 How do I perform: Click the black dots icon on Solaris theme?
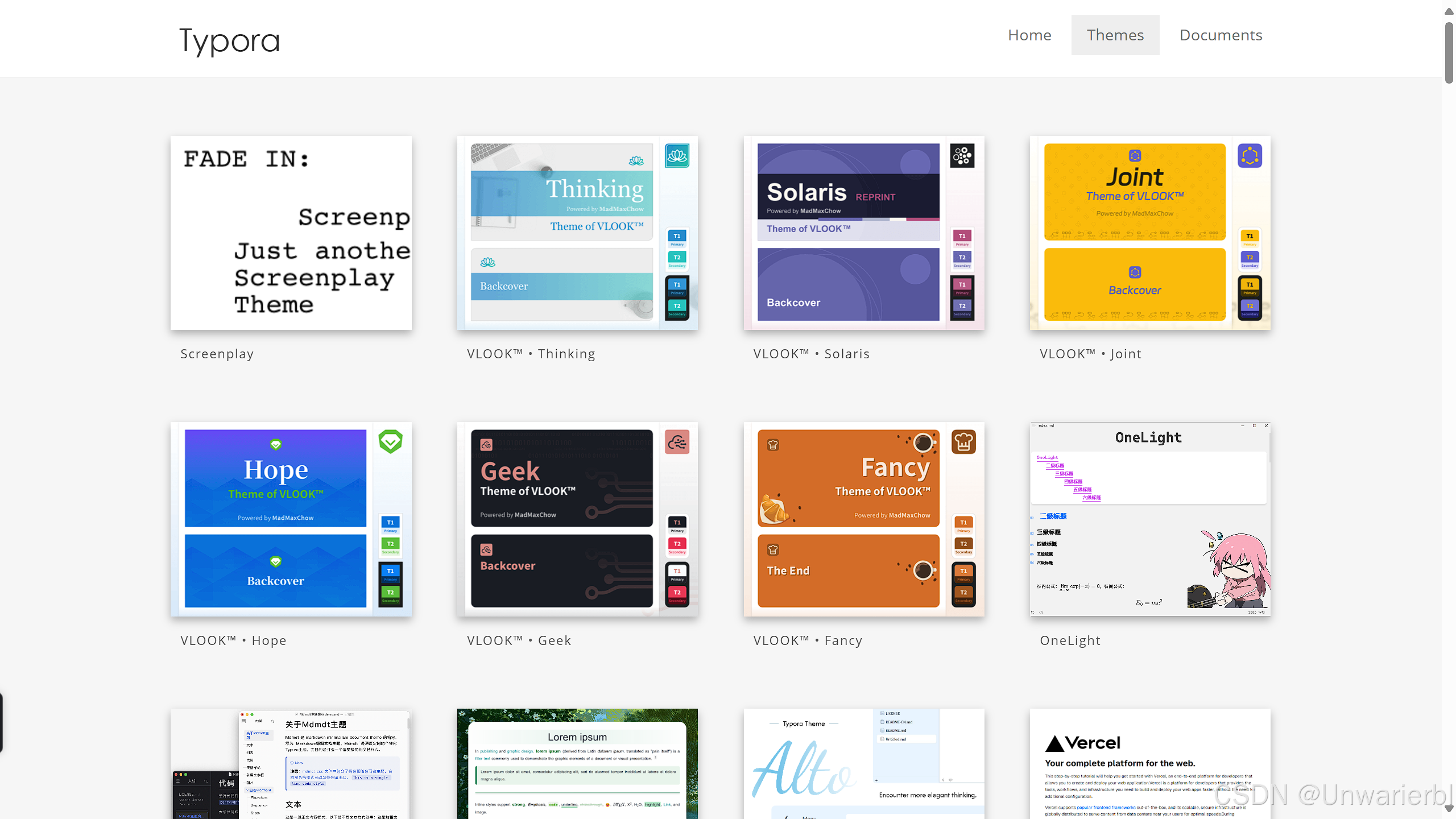962,156
